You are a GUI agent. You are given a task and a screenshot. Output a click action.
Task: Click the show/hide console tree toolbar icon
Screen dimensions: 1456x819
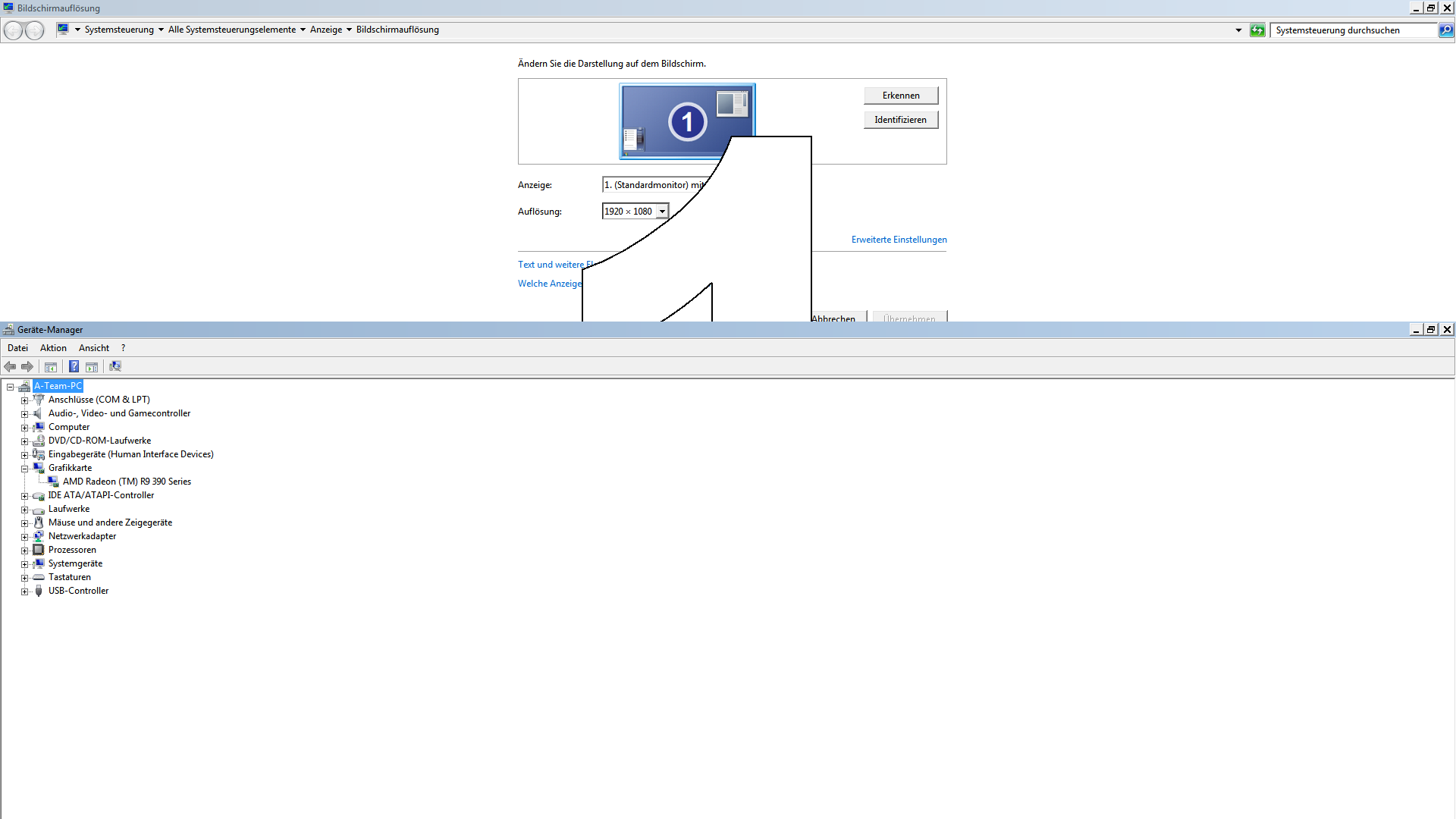click(51, 367)
